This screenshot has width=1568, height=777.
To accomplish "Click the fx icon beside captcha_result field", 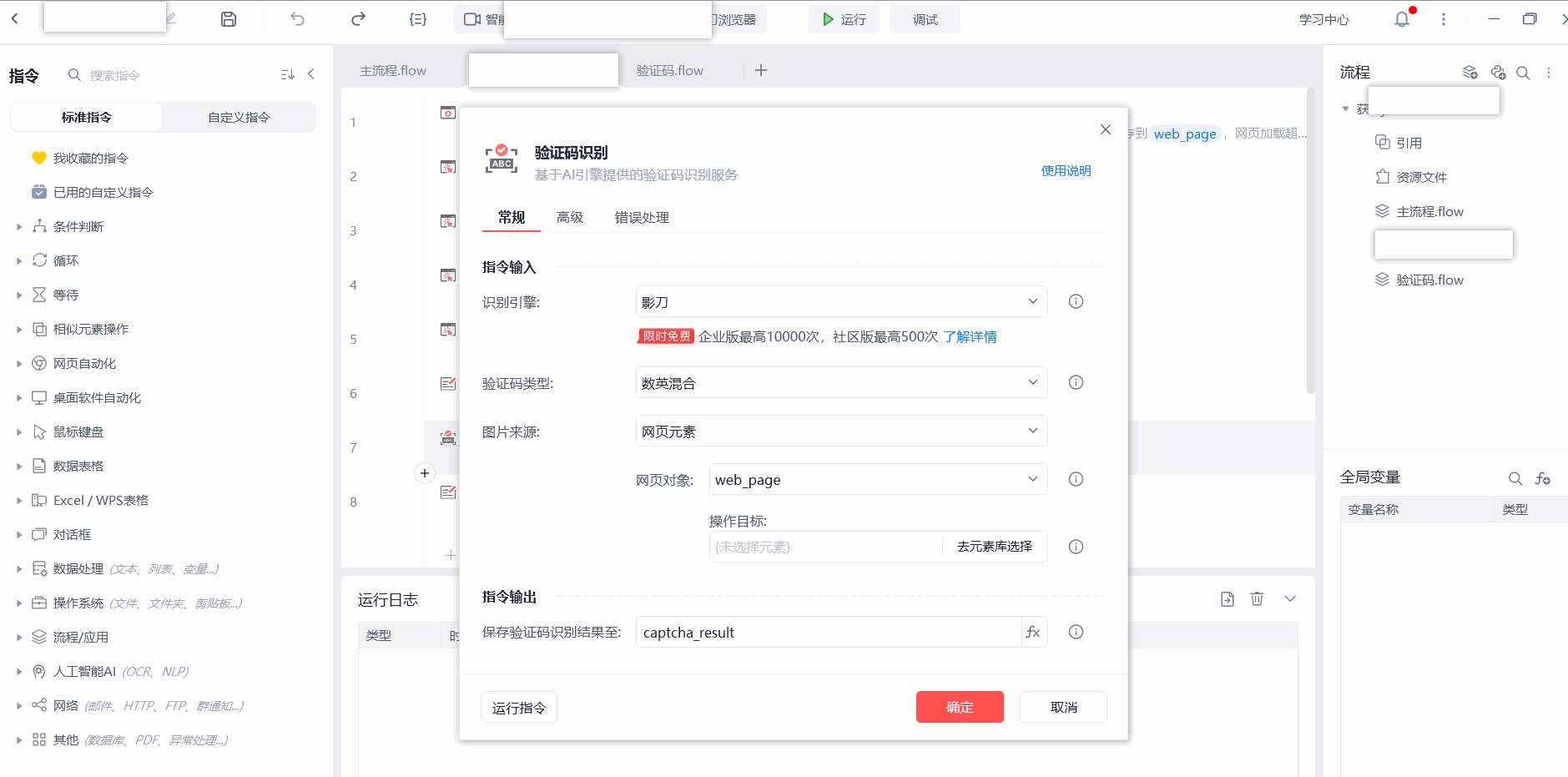I will pyautogui.click(x=1033, y=632).
